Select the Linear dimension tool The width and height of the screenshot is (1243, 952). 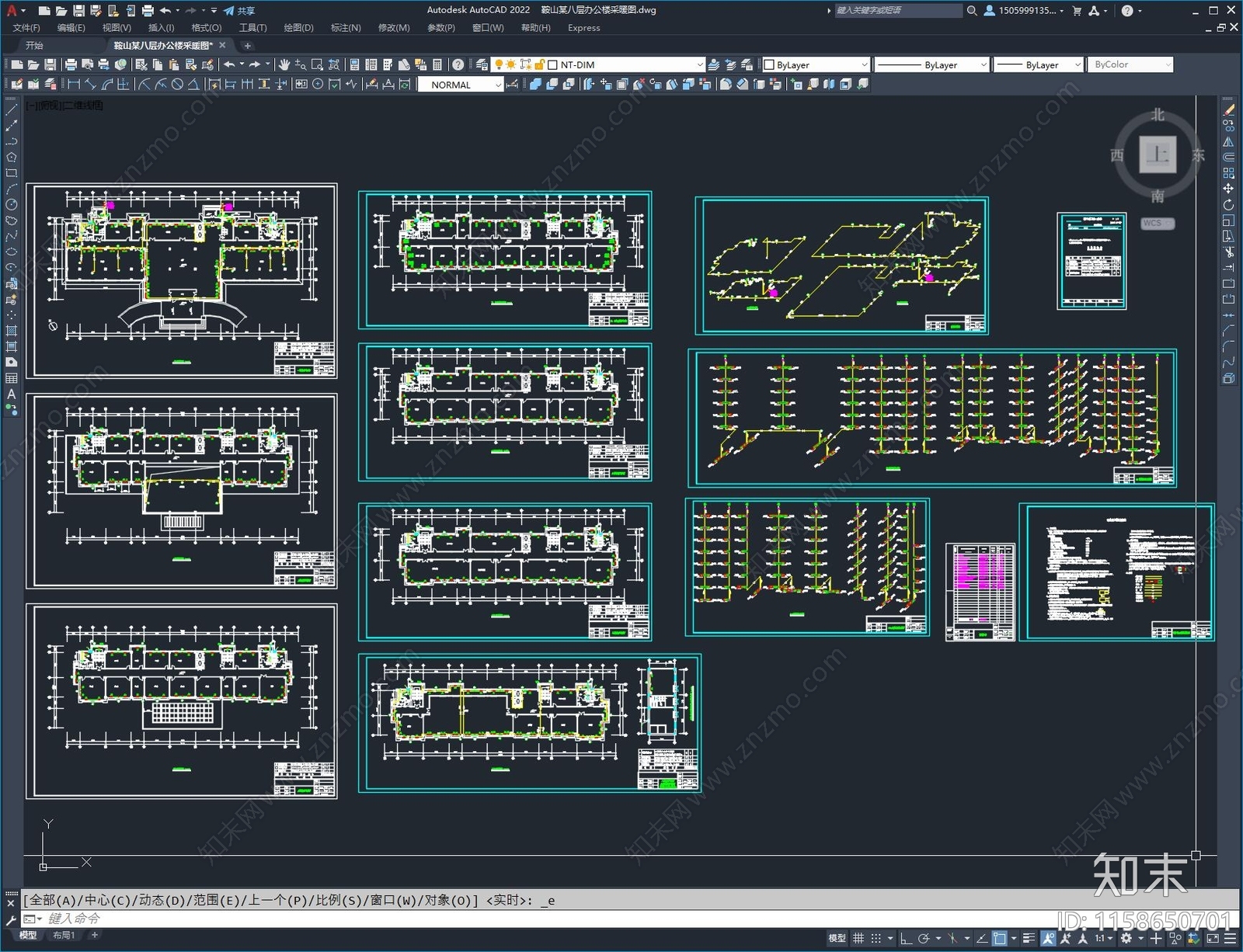pyautogui.click(x=74, y=85)
